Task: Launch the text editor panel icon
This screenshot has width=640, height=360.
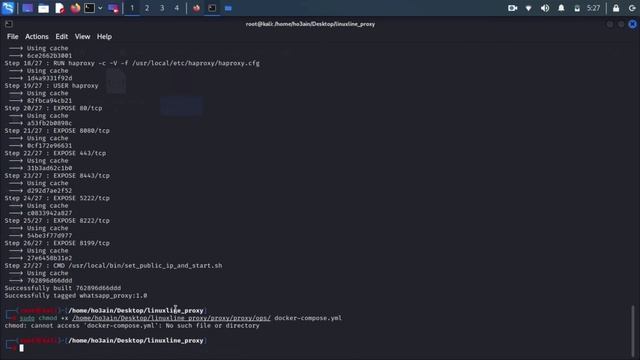Action: (x=60, y=8)
